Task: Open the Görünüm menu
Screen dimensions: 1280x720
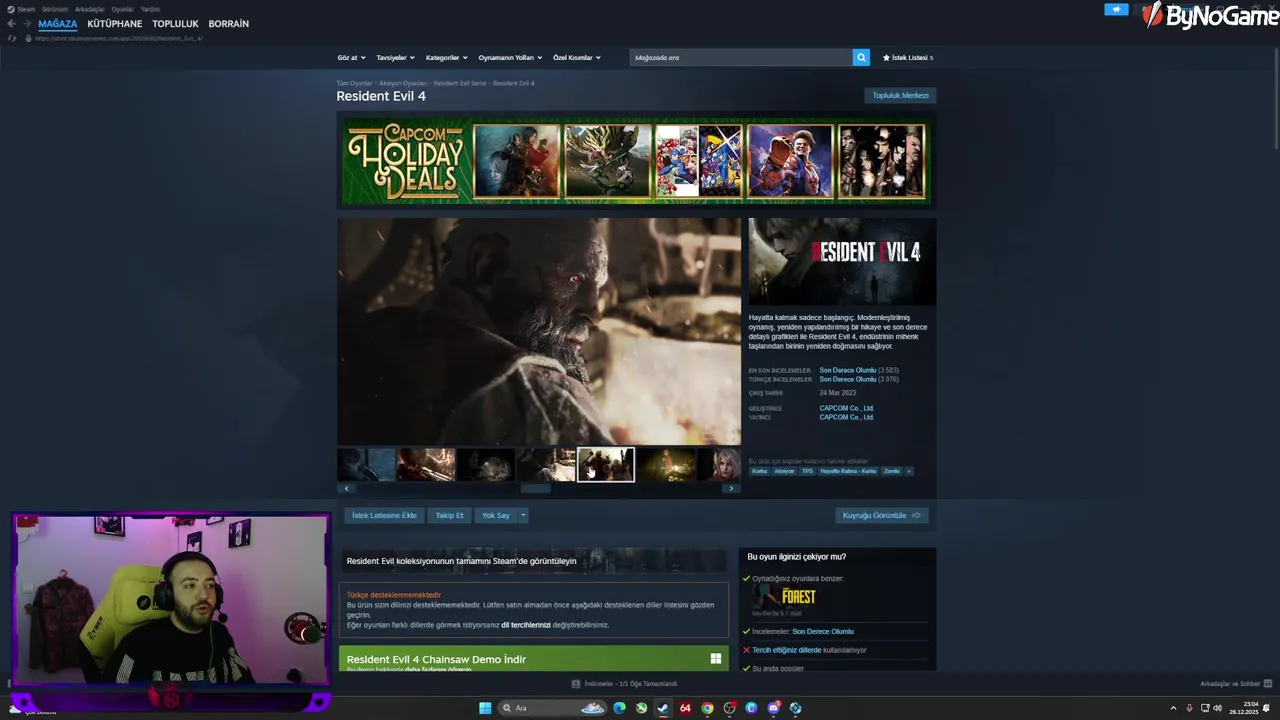Action: [55, 9]
